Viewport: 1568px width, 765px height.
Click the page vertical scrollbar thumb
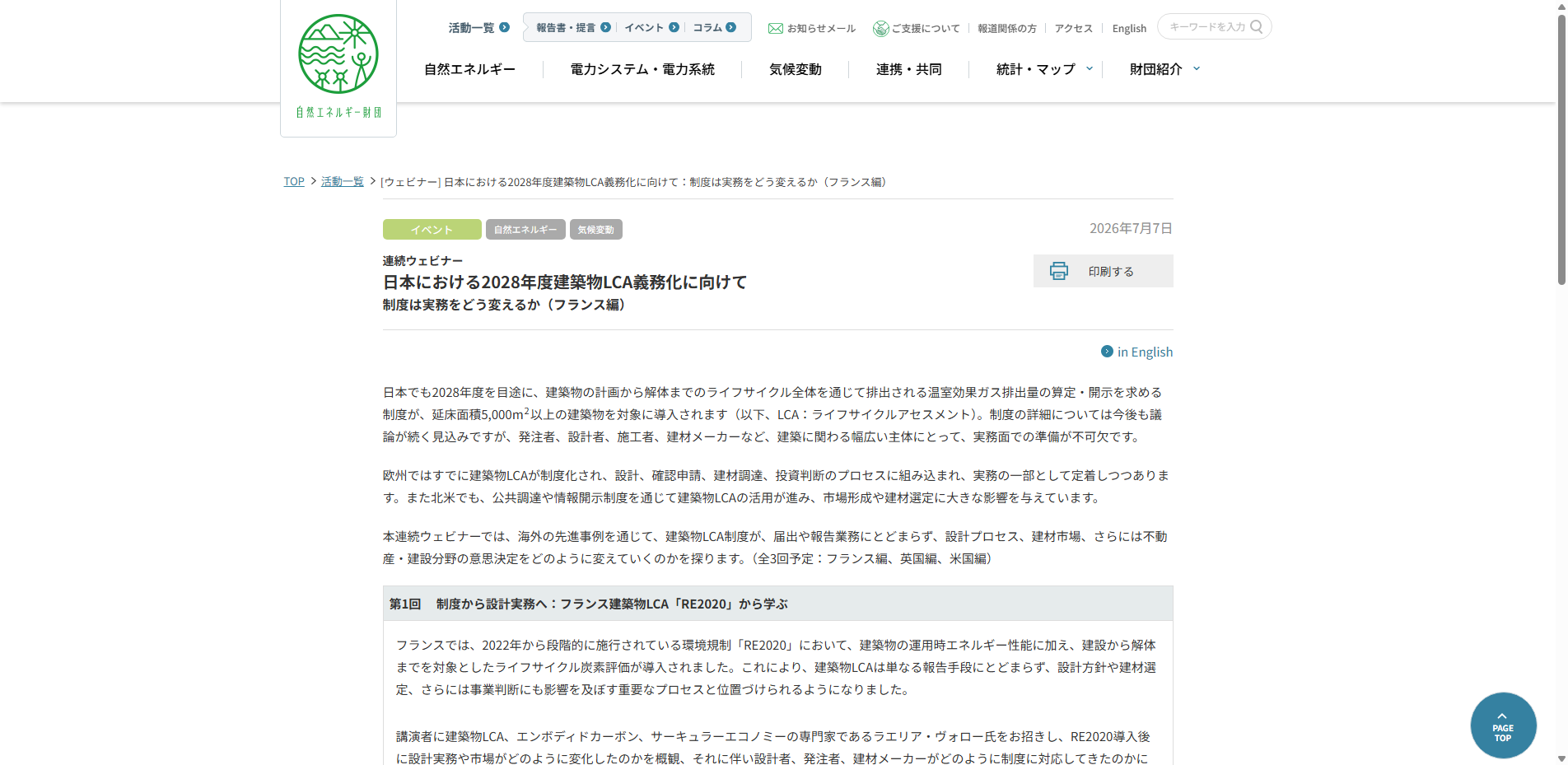point(1561,148)
